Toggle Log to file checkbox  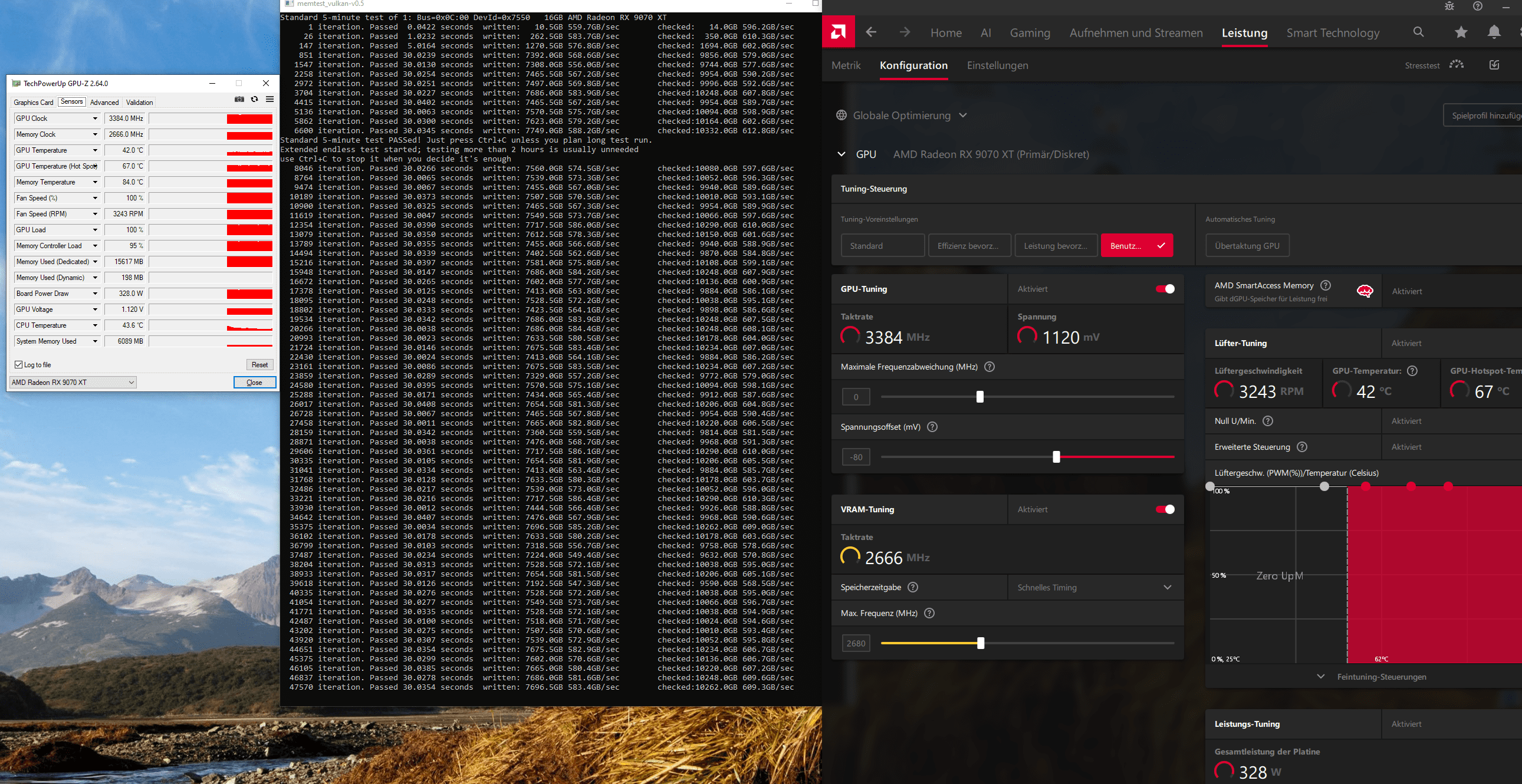click(19, 364)
